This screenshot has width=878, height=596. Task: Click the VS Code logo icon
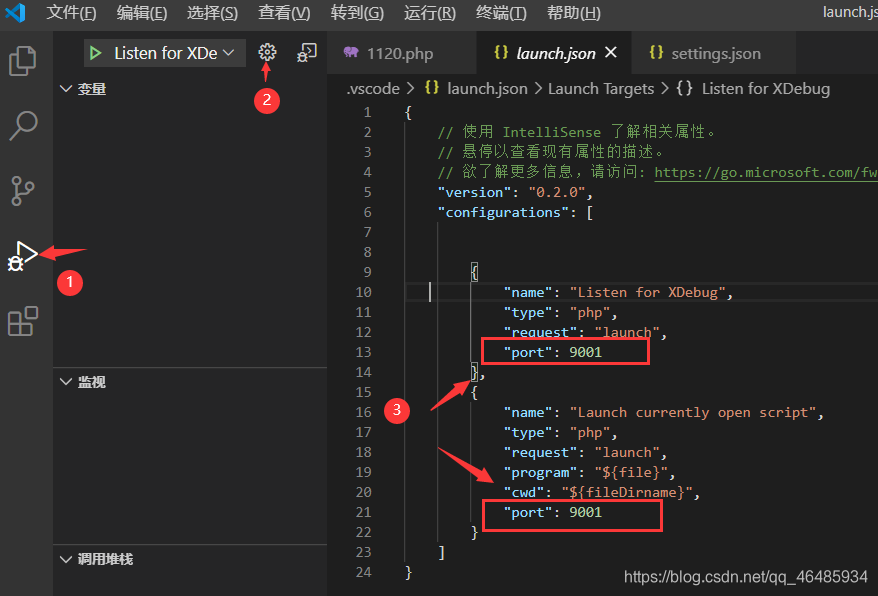[x=16, y=12]
